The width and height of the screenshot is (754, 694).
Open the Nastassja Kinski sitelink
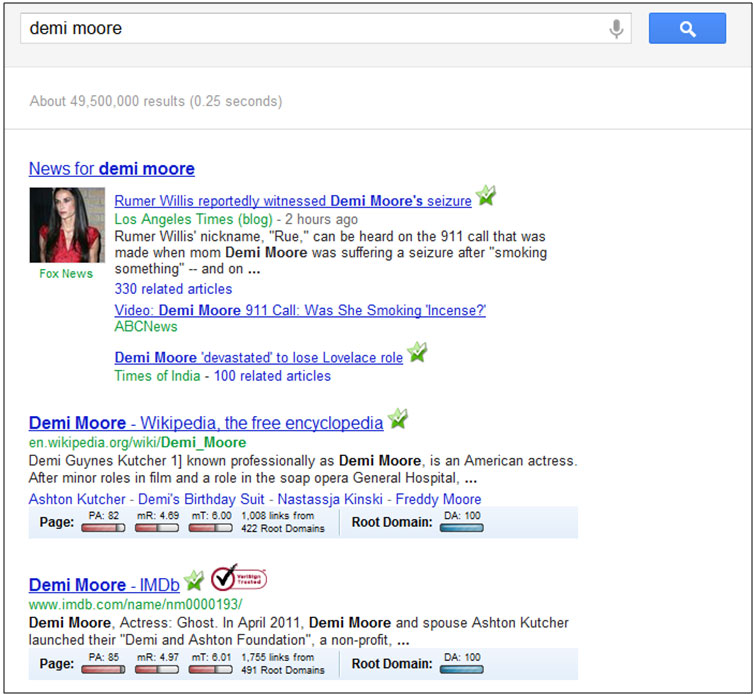tap(330, 499)
